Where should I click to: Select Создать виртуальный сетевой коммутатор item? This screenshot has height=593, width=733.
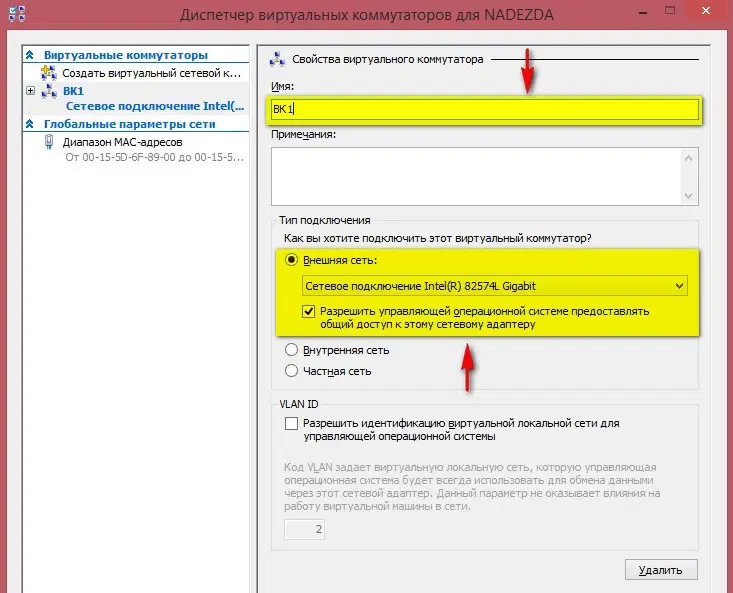[x=151, y=73]
